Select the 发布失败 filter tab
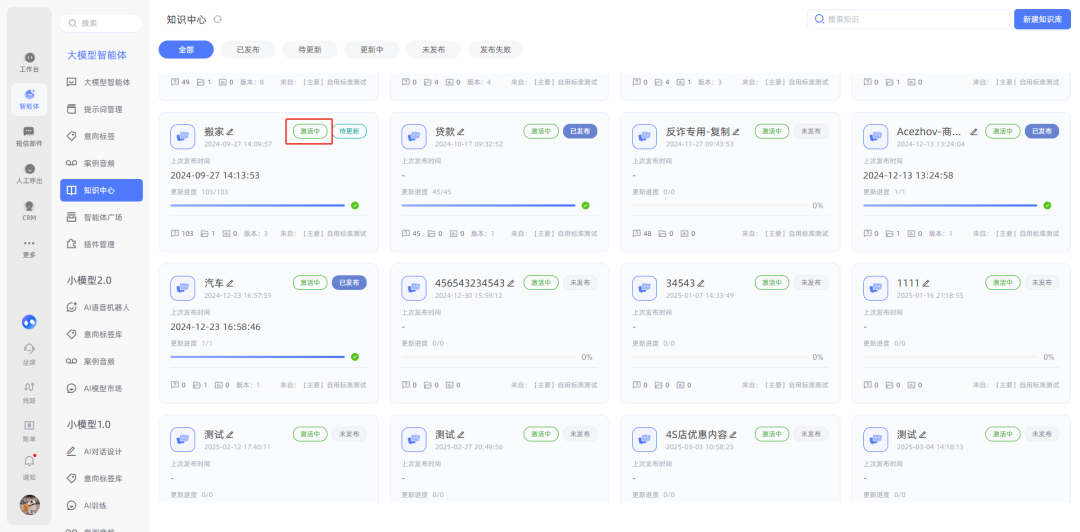 495,49
